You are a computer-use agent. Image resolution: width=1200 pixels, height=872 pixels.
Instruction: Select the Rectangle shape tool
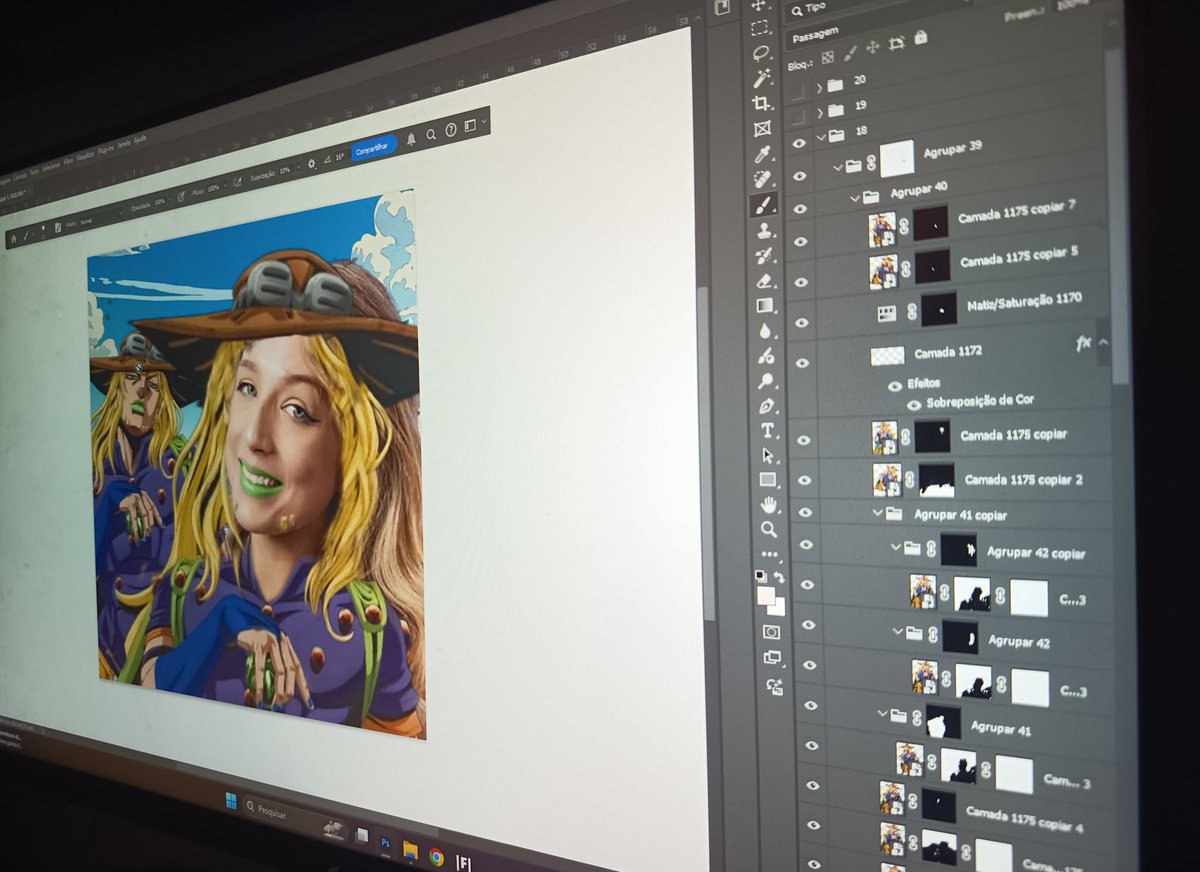(768, 480)
